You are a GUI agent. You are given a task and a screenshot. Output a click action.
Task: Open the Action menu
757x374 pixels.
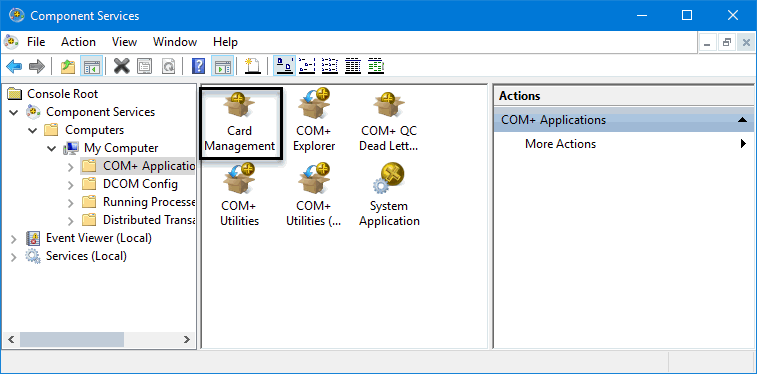pyautogui.click(x=78, y=42)
